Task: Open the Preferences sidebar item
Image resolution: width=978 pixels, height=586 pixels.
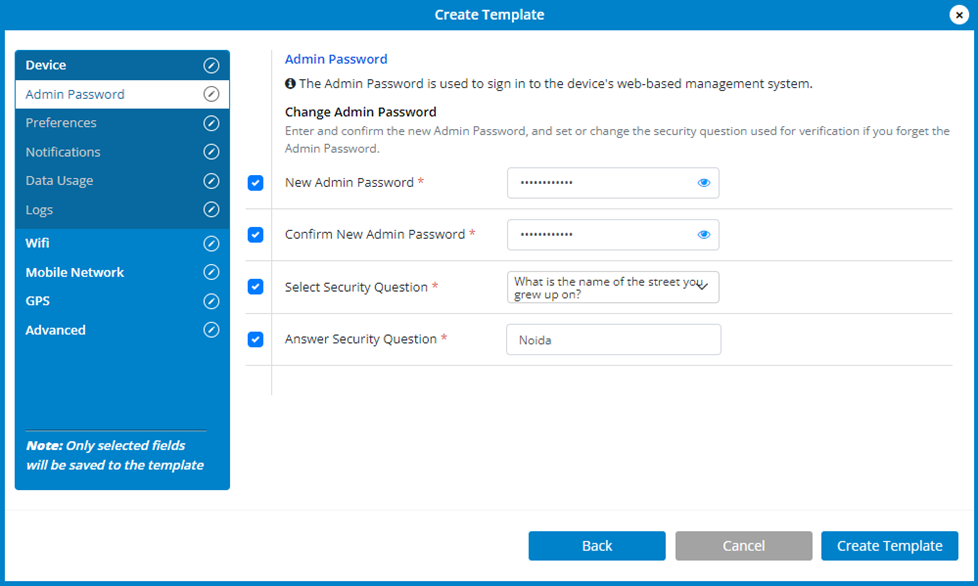Action: click(61, 123)
